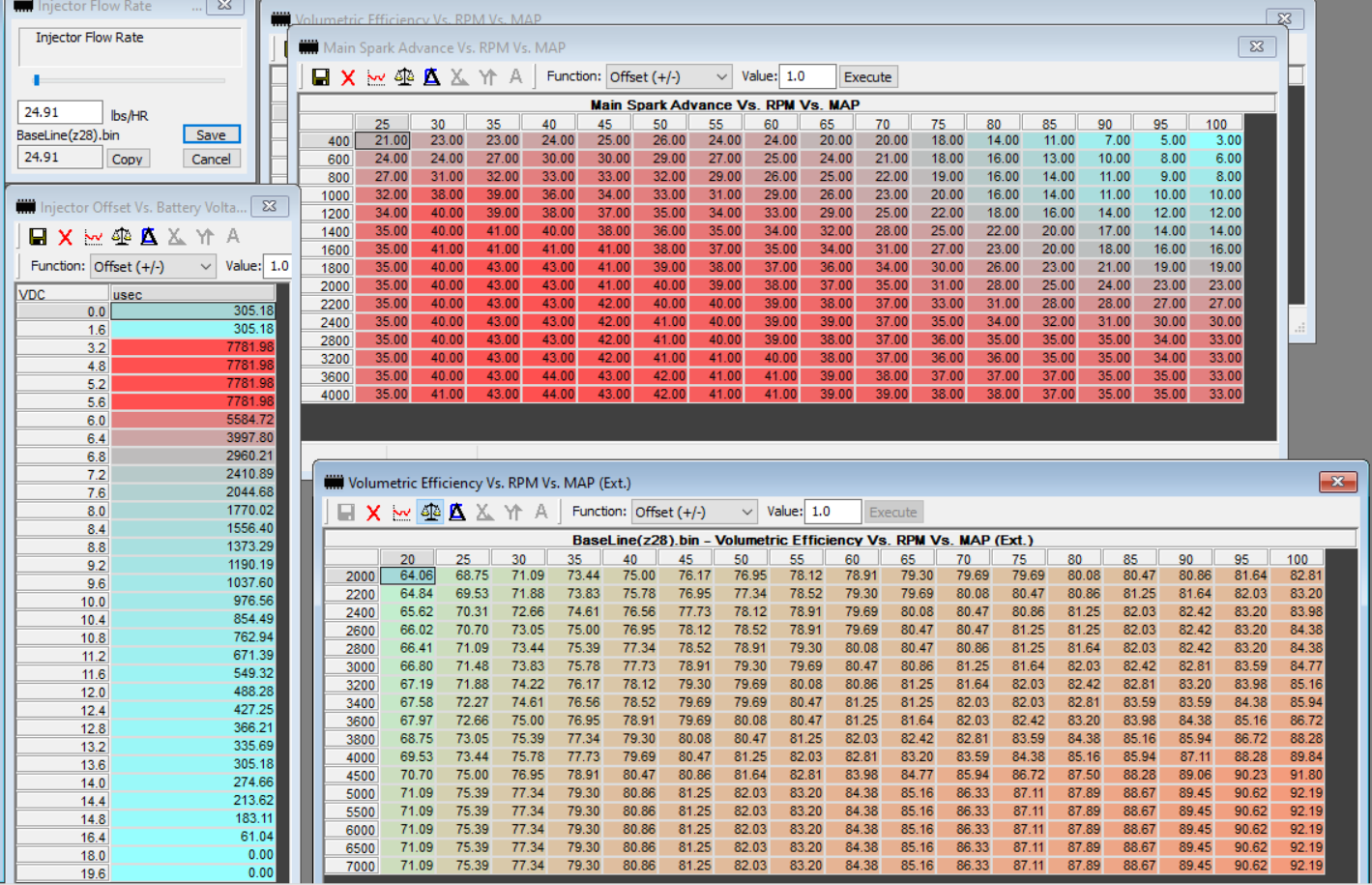Click the red X icon in Volumetric Efficiency (Ext.) toolbar
The height and width of the screenshot is (885, 1372).
tap(373, 513)
